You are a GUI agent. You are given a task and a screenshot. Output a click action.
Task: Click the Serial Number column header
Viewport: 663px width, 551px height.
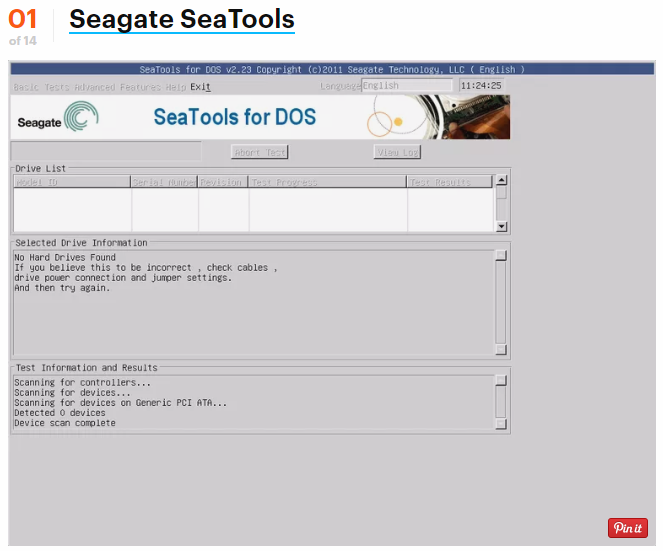pyautogui.click(x=164, y=182)
